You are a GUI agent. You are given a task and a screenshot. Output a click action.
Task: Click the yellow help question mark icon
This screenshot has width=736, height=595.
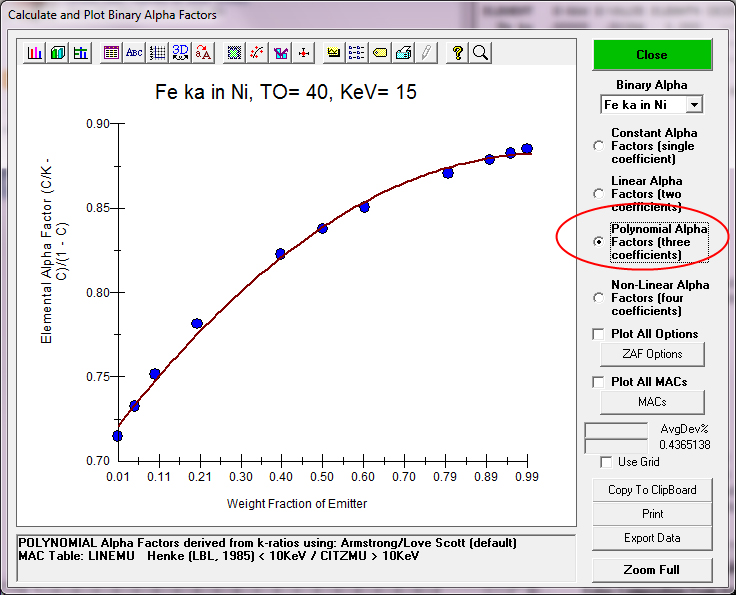(x=458, y=53)
